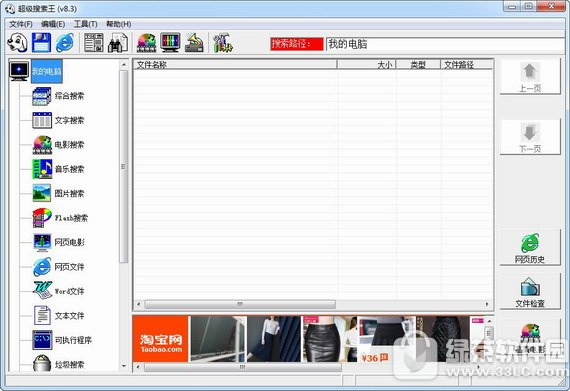Click results list horizontal scrollbar thumb

(x=240, y=304)
